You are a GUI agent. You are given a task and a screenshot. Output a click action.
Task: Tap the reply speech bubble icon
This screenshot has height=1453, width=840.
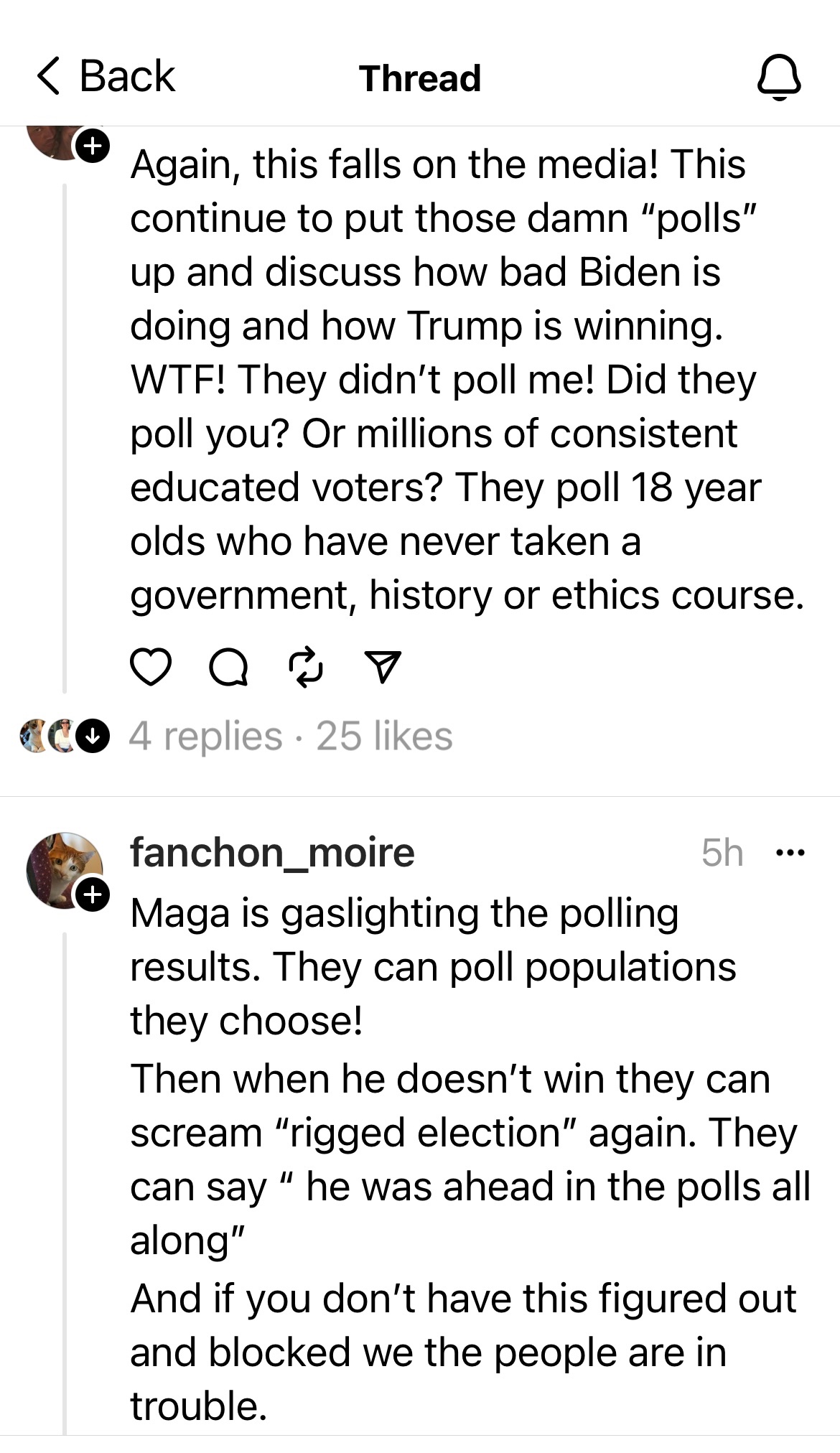(x=228, y=668)
